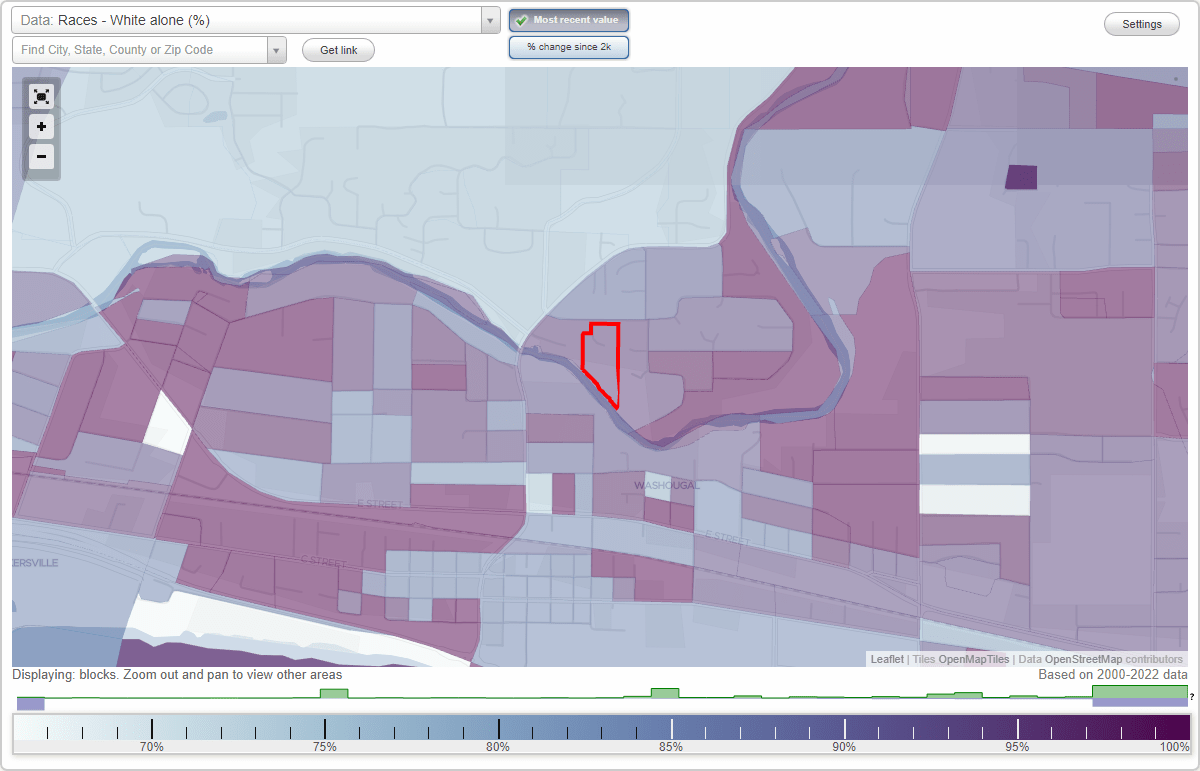Click the 95% label on legend scale
Viewport: 1200px width, 771px height.
1018,747
